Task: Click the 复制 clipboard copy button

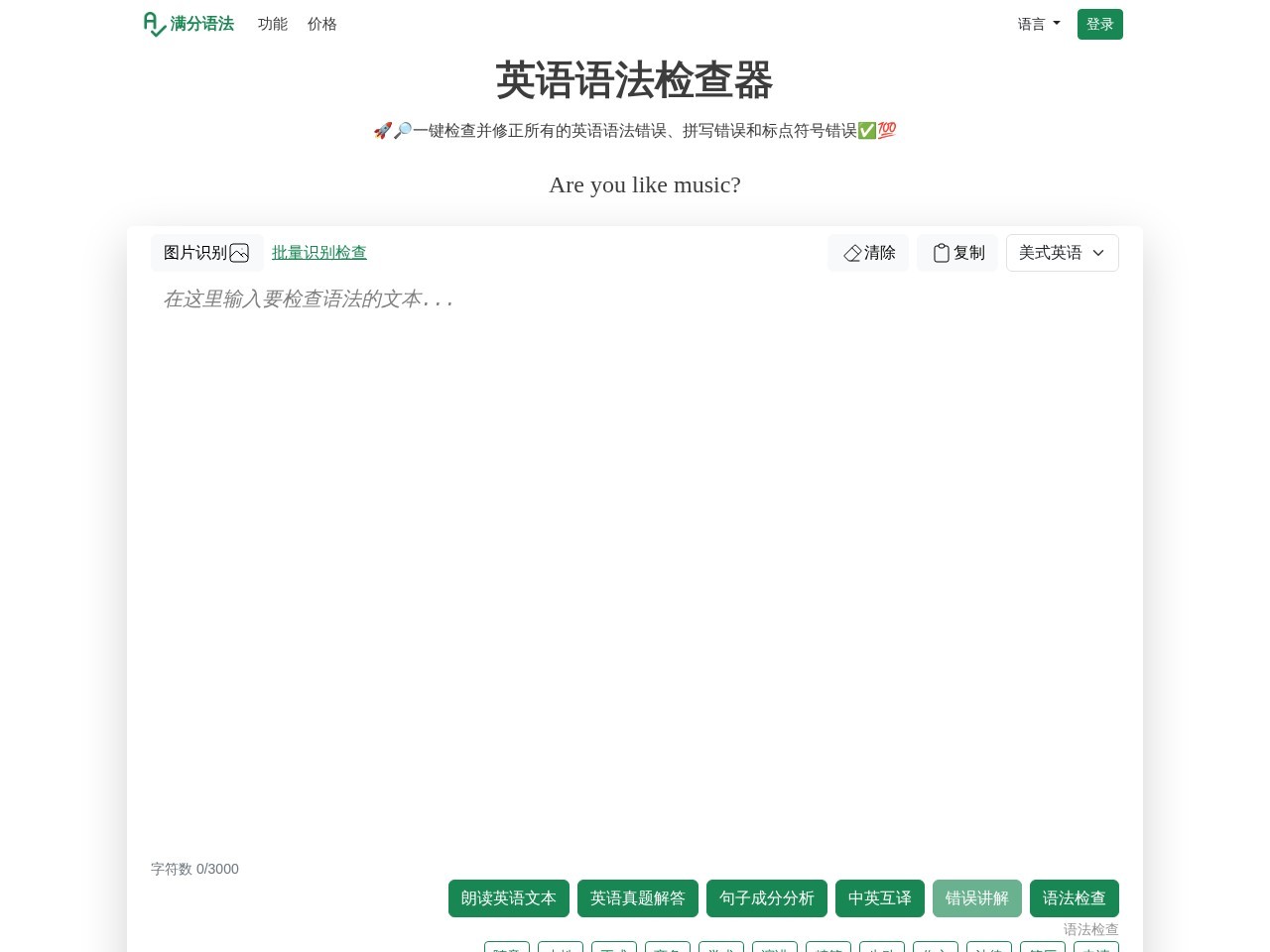Action: (x=957, y=253)
